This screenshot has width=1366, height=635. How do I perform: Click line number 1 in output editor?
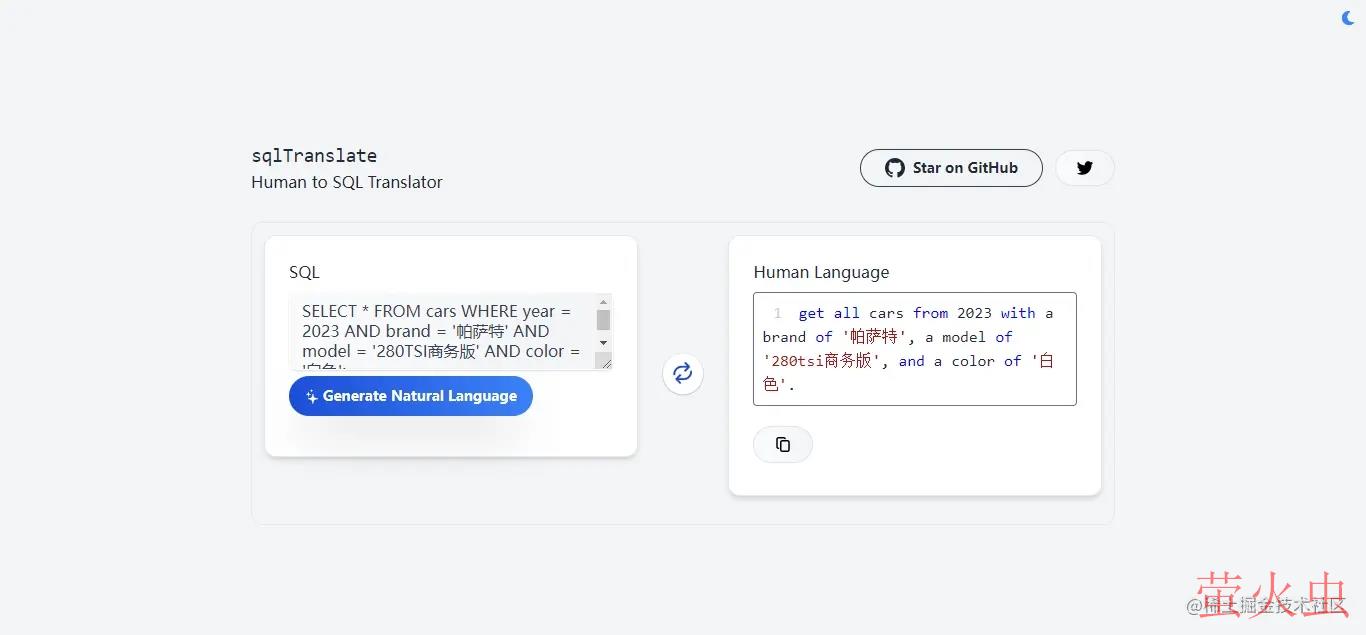(x=777, y=314)
